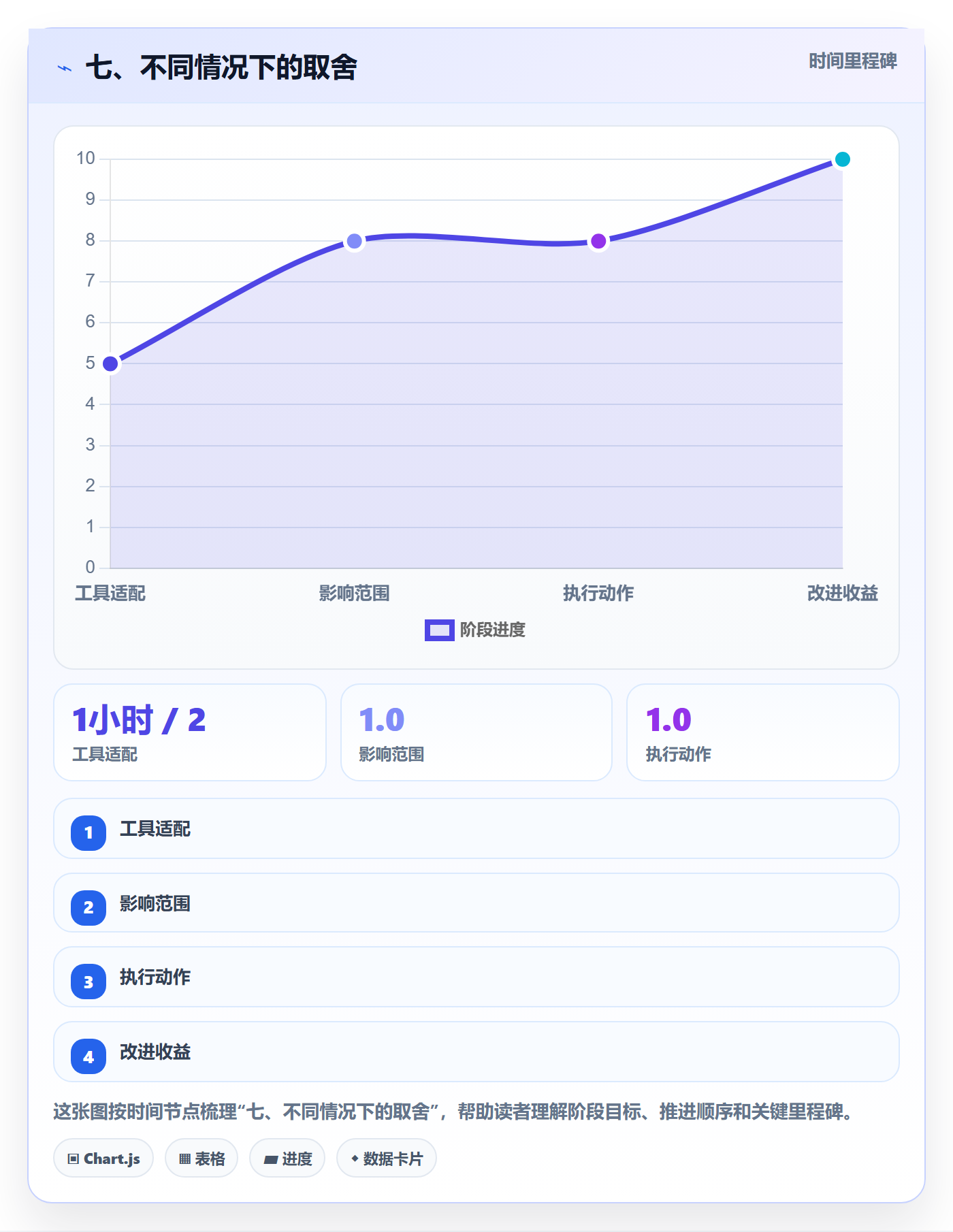Select the 改进收益 text in list row 4

tap(155, 1052)
